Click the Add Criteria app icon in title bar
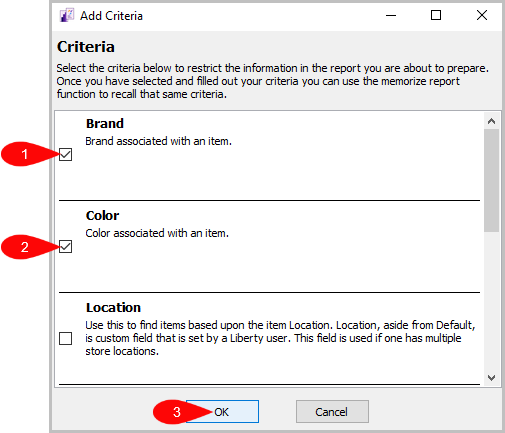The width and height of the screenshot is (505, 433). (66, 15)
